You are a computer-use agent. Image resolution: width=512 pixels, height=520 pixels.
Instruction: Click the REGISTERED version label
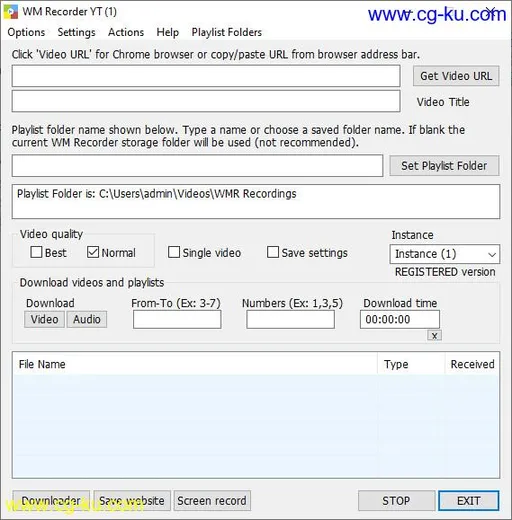click(445, 272)
